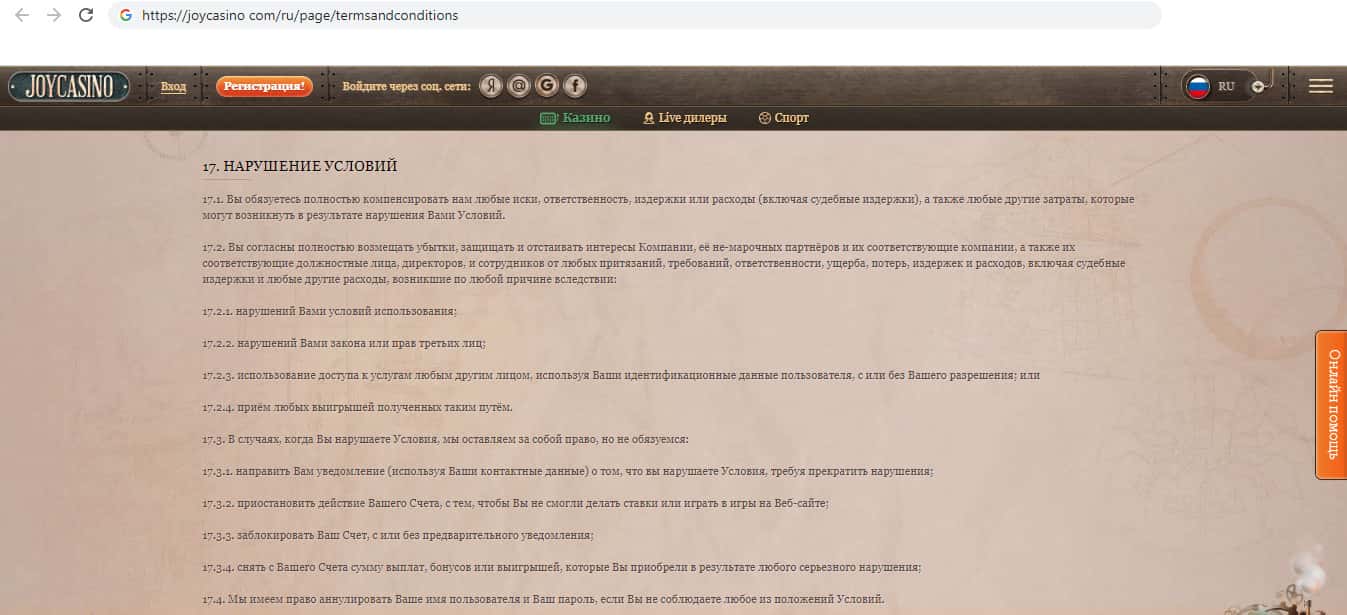The width and height of the screenshot is (1347, 615).
Task: Click line 17.3 В случаях, когда Вы нарушаете
Action: pos(445,439)
